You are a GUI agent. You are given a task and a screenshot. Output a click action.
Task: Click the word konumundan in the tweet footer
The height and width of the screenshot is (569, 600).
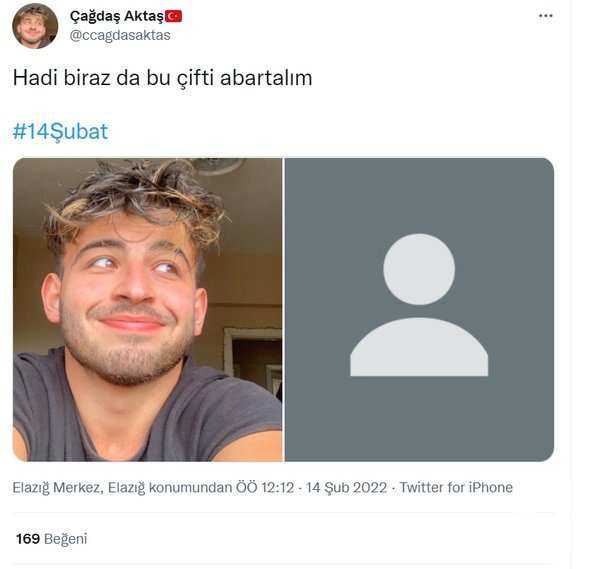click(x=191, y=487)
